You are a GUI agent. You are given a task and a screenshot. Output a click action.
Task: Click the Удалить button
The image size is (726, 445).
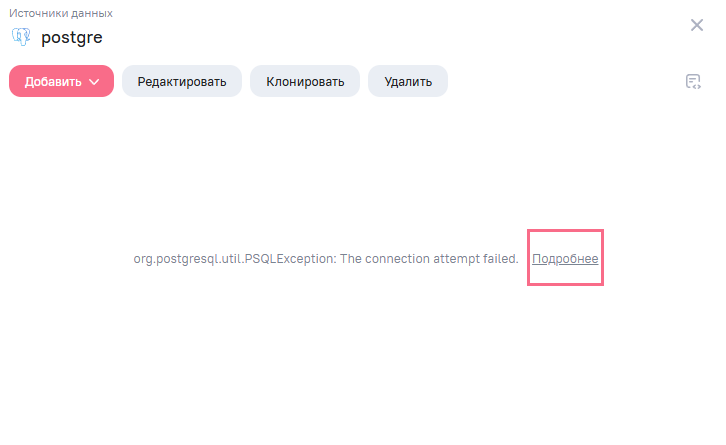[408, 82]
